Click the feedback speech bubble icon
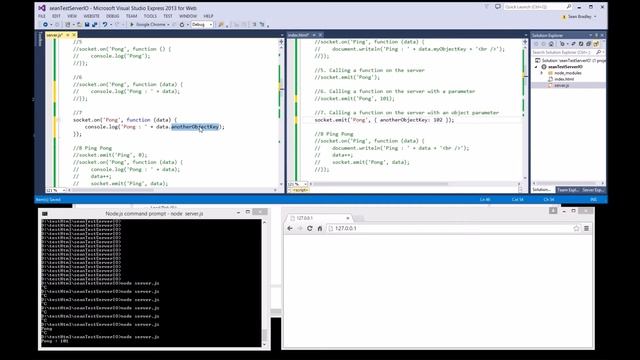This screenshot has height=360, width=640. click(498, 7)
